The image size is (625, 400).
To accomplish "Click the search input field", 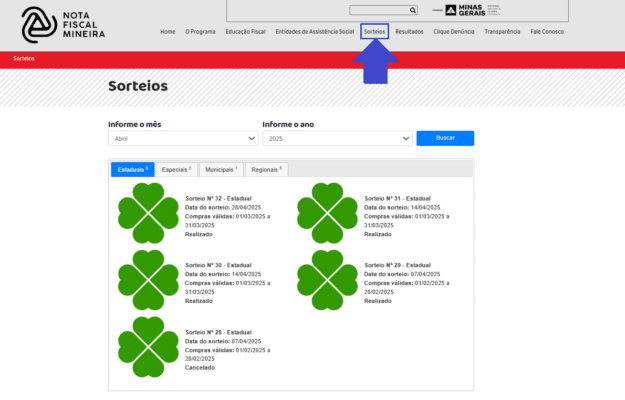I will pyautogui.click(x=379, y=10).
